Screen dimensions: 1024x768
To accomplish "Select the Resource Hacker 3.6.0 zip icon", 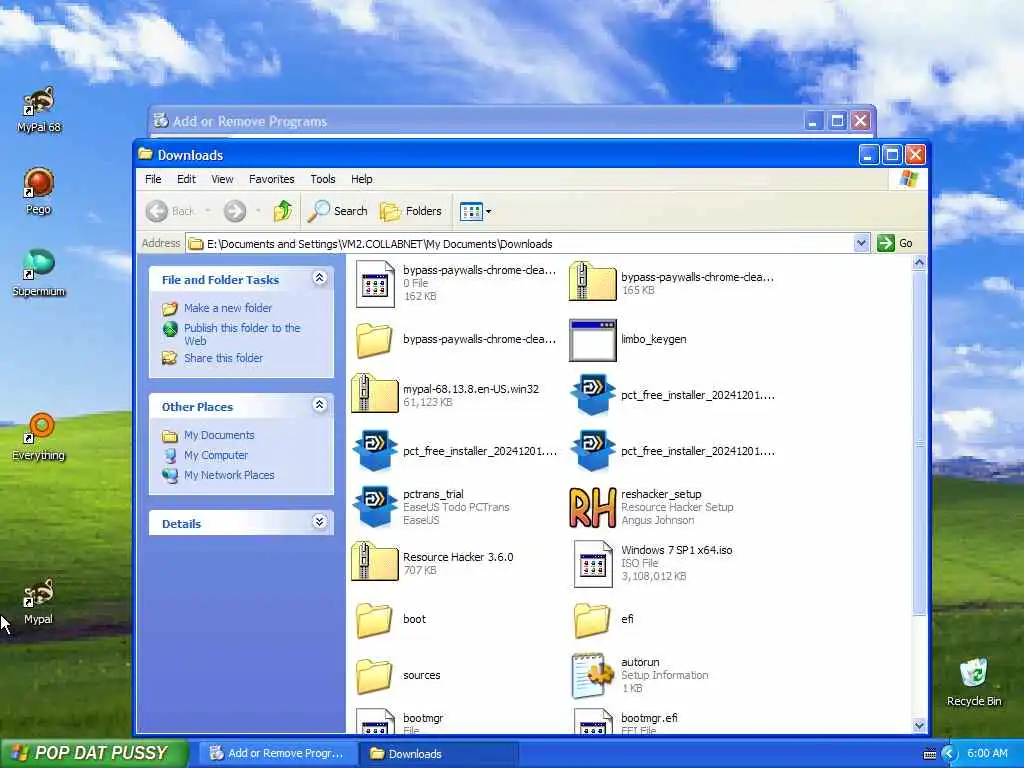I will [x=374, y=562].
